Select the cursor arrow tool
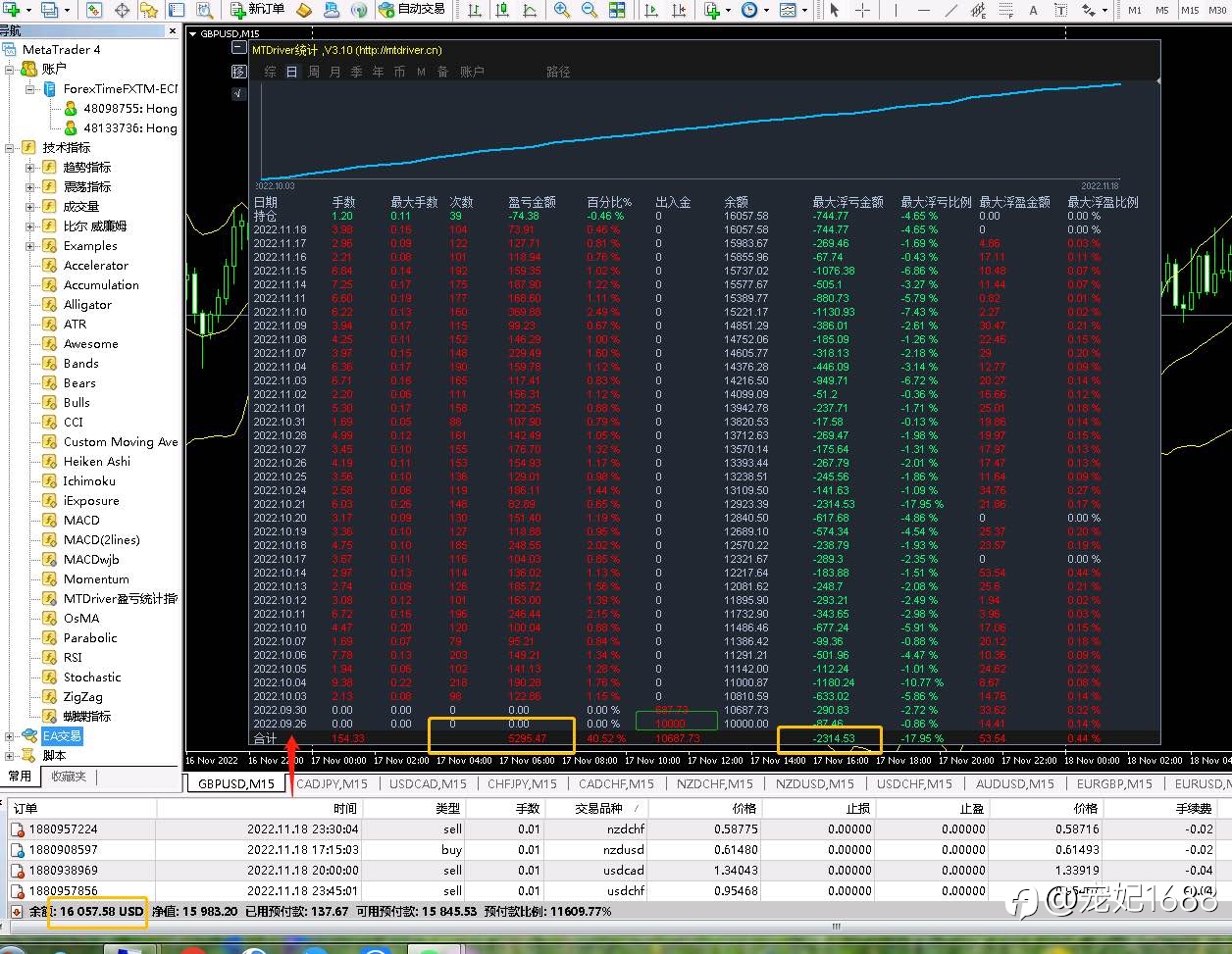1232x954 pixels. [835, 10]
